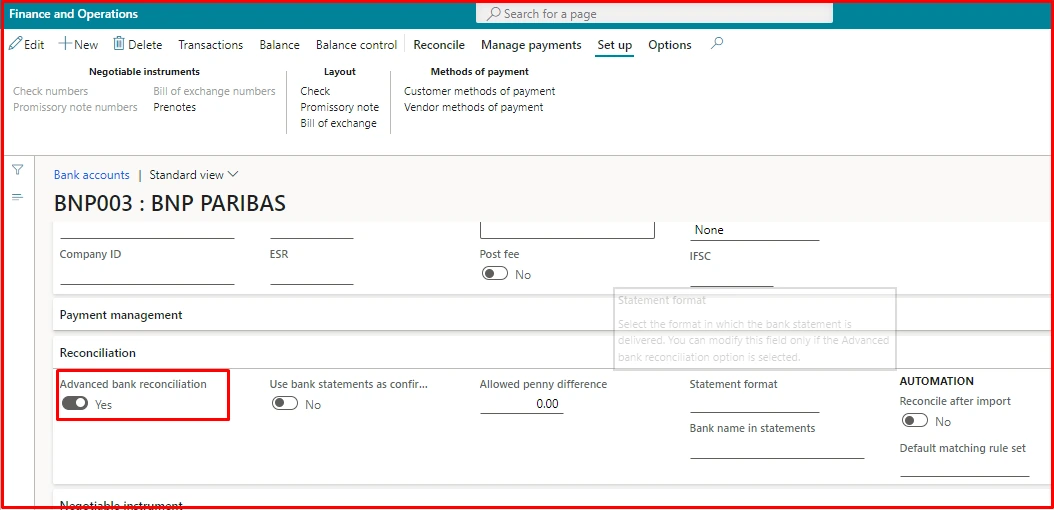The height and width of the screenshot is (510, 1054).
Task: Click the Statement format field
Action: (x=754, y=404)
